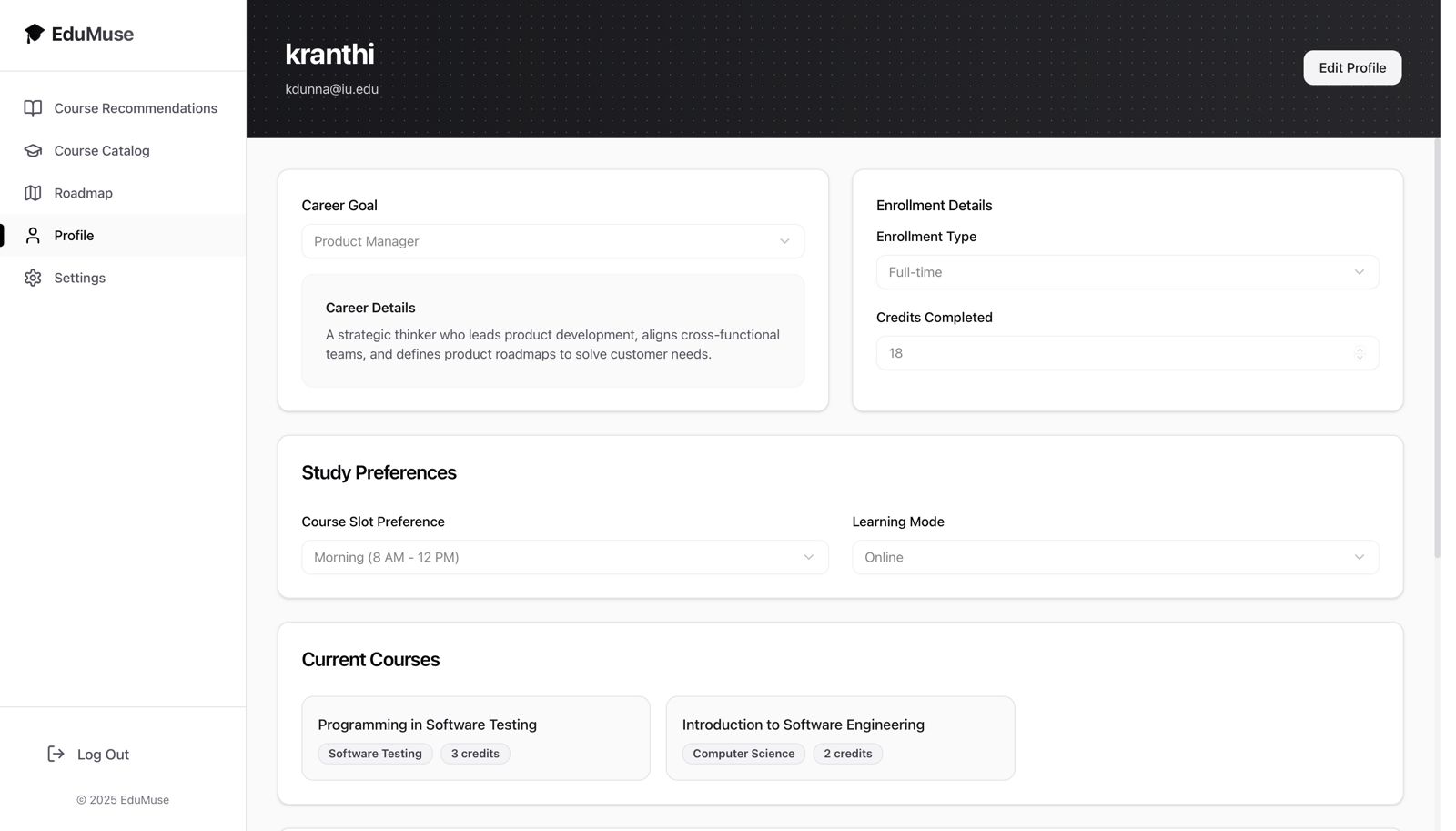Screen dimensions: 1456x831
Task: Click the Course Recommendations book icon
Action: pos(33,108)
